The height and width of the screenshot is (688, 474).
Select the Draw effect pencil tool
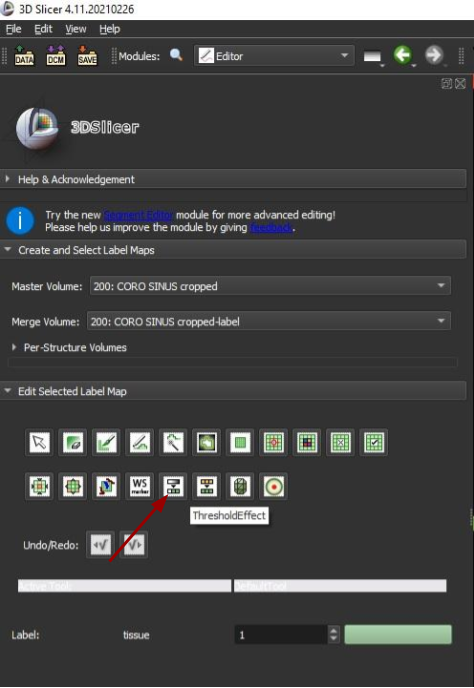[x=140, y=442]
